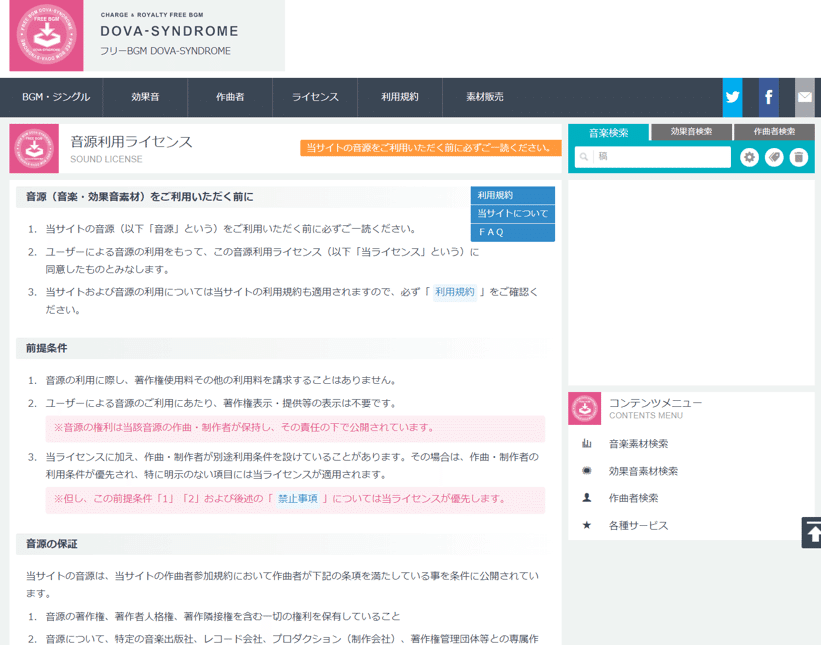Open 作曲者 in navigation bar
821x645 pixels.
[x=230, y=97]
